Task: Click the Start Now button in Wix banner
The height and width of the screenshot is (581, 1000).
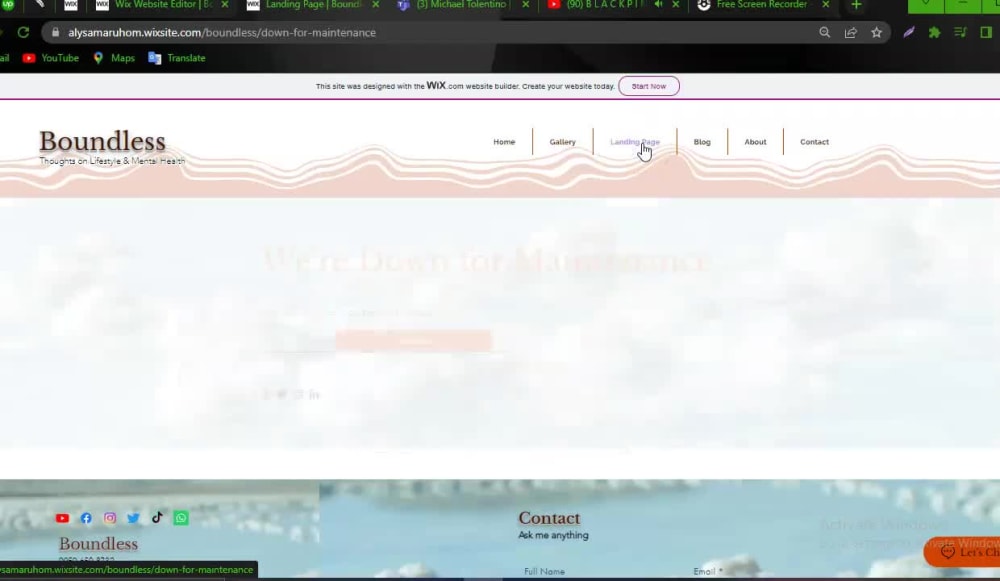Action: (649, 86)
